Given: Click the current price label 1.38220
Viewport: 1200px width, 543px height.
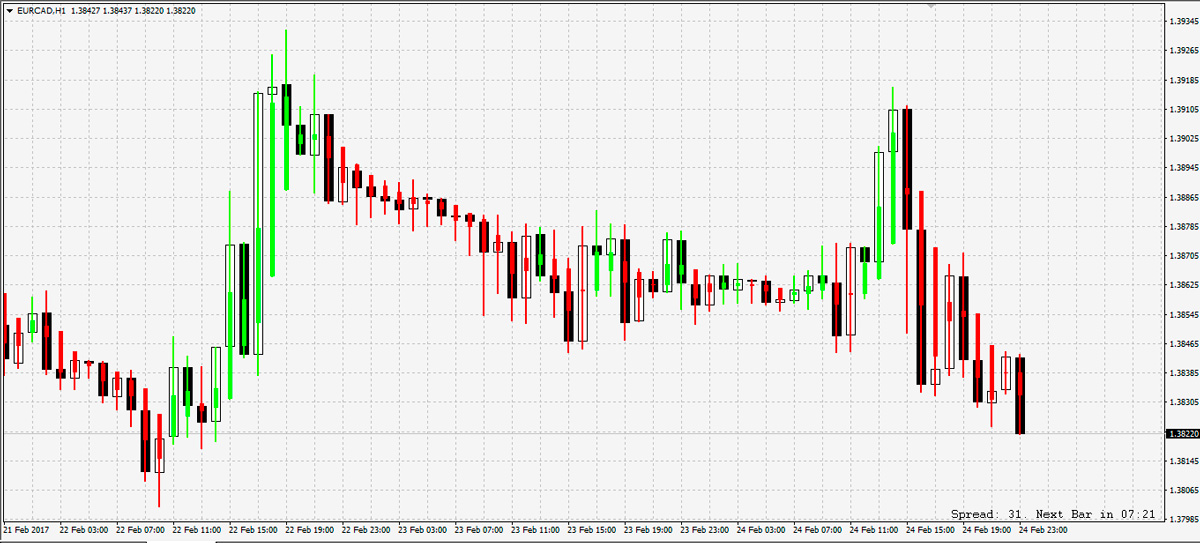Looking at the screenshot, I should [x=1181, y=434].
